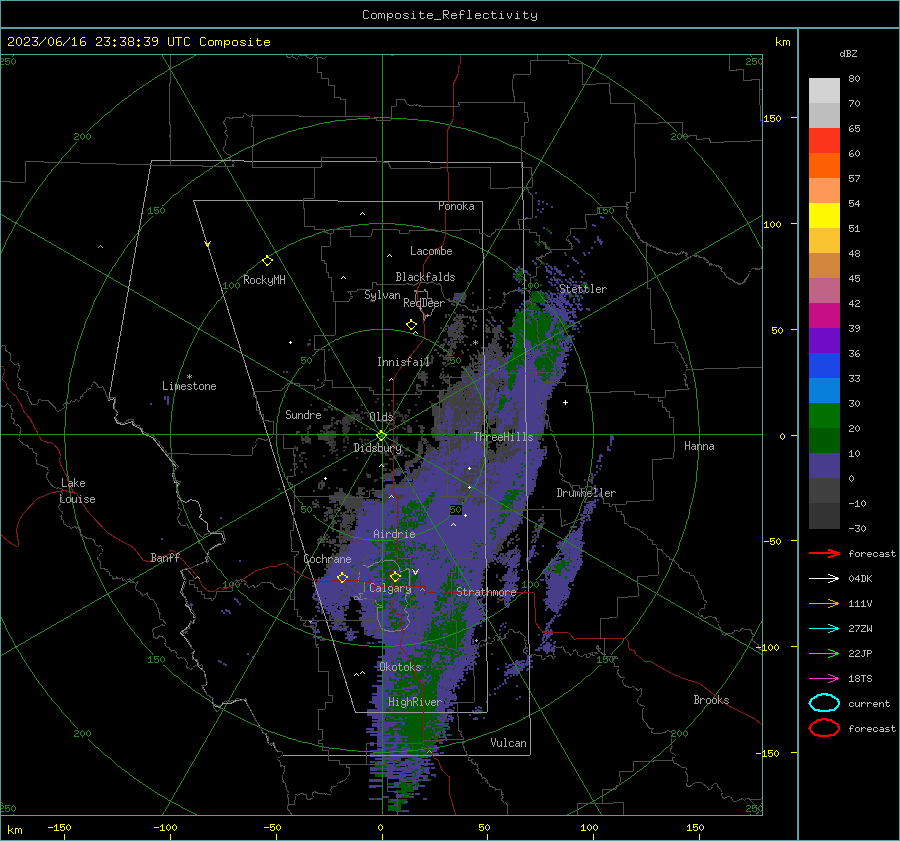The image size is (900, 841).
Task: Click the Ponoka city label
Action: pos(456,206)
